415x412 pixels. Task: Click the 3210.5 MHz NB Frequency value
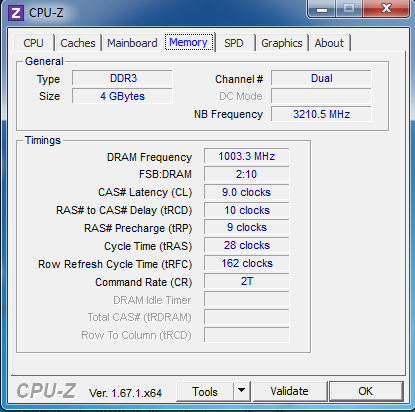(x=321, y=114)
